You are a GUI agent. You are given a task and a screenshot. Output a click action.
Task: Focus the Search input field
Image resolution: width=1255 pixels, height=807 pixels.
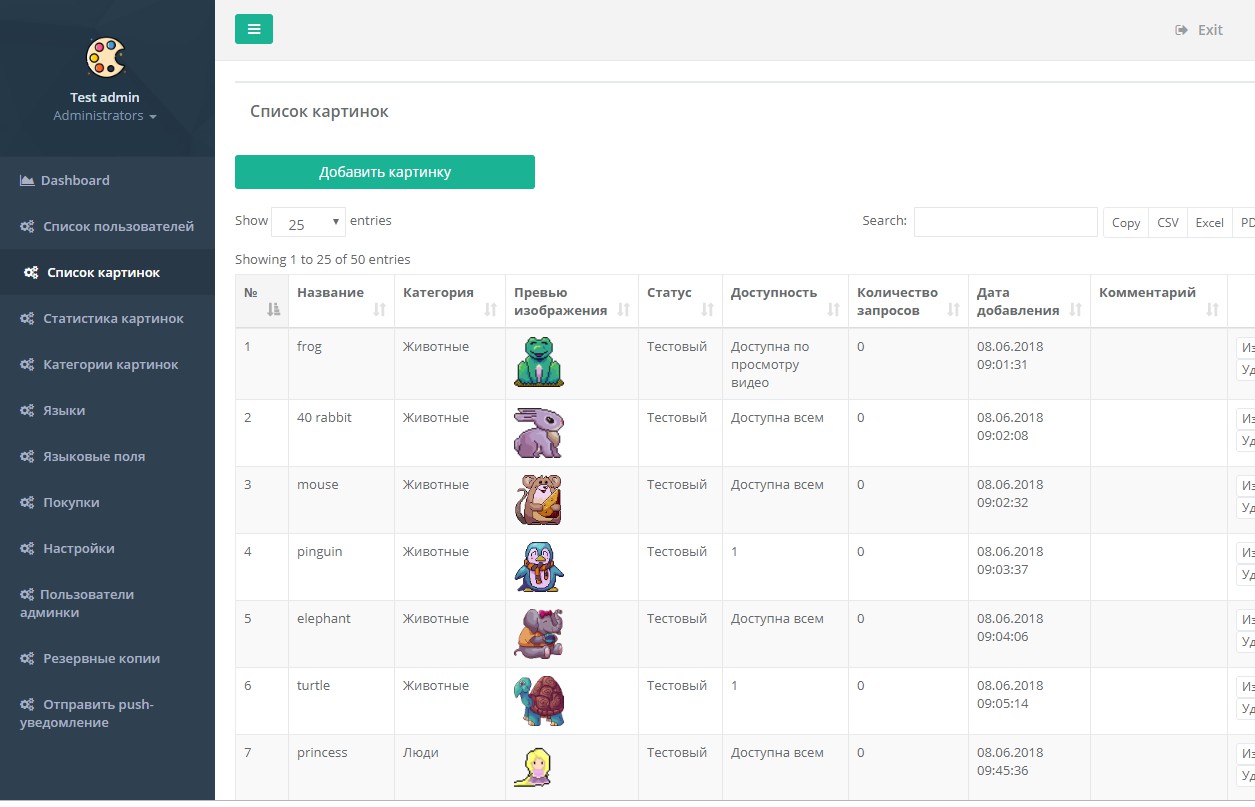tap(1005, 222)
